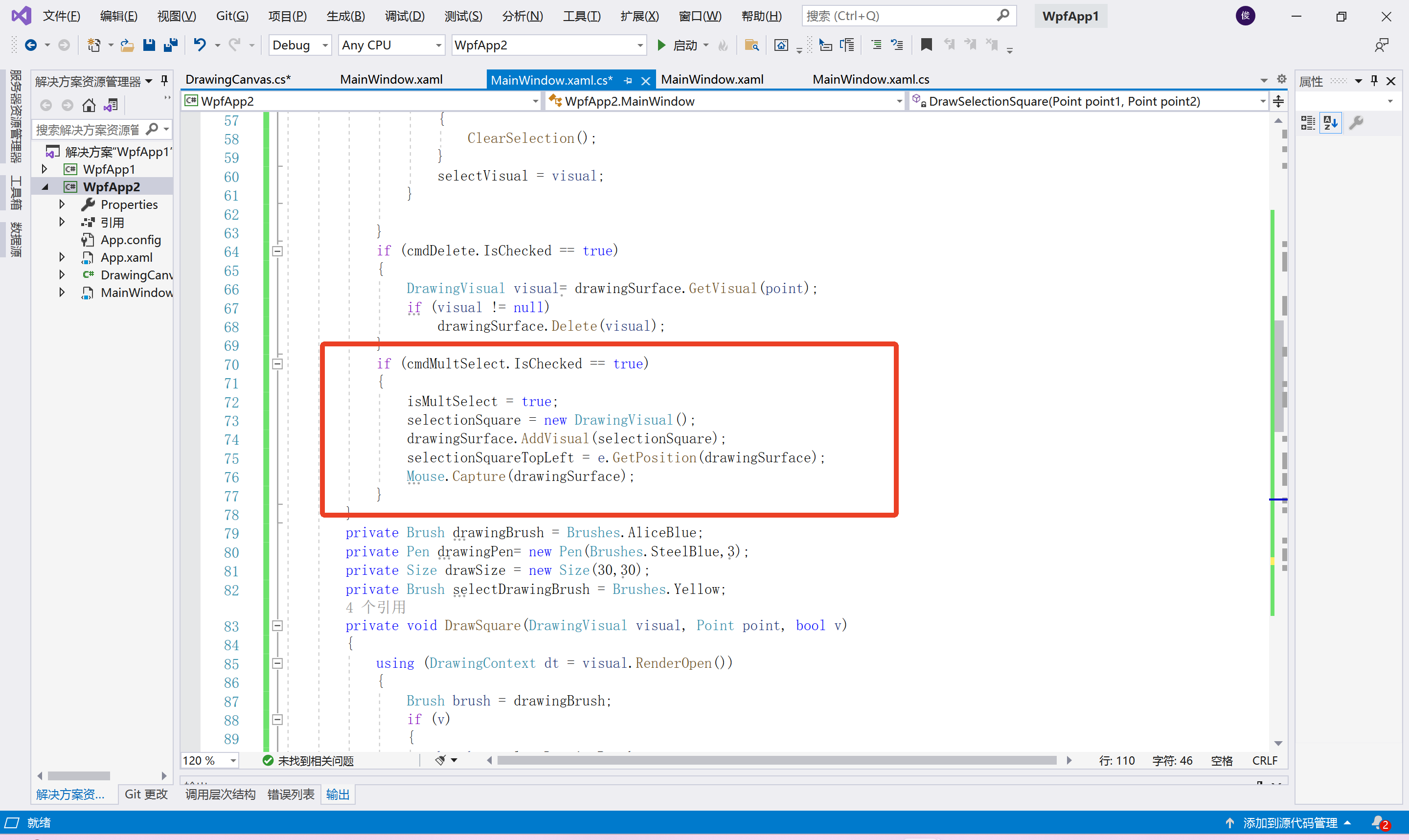Toggle auto-hide pin of Solution Explorer
Image resolution: width=1409 pixels, height=840 pixels.
point(164,81)
